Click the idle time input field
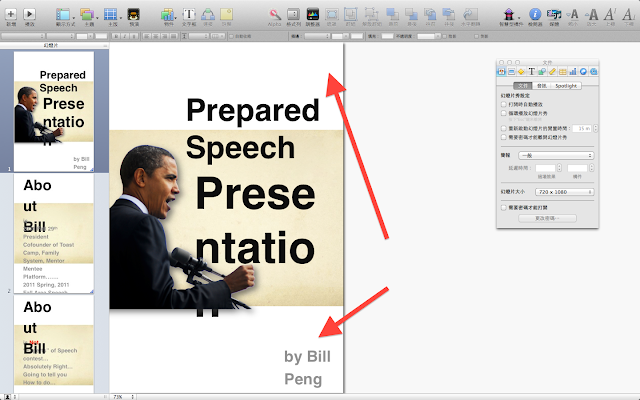Image resolution: width=640 pixels, height=400 pixels. coord(582,128)
